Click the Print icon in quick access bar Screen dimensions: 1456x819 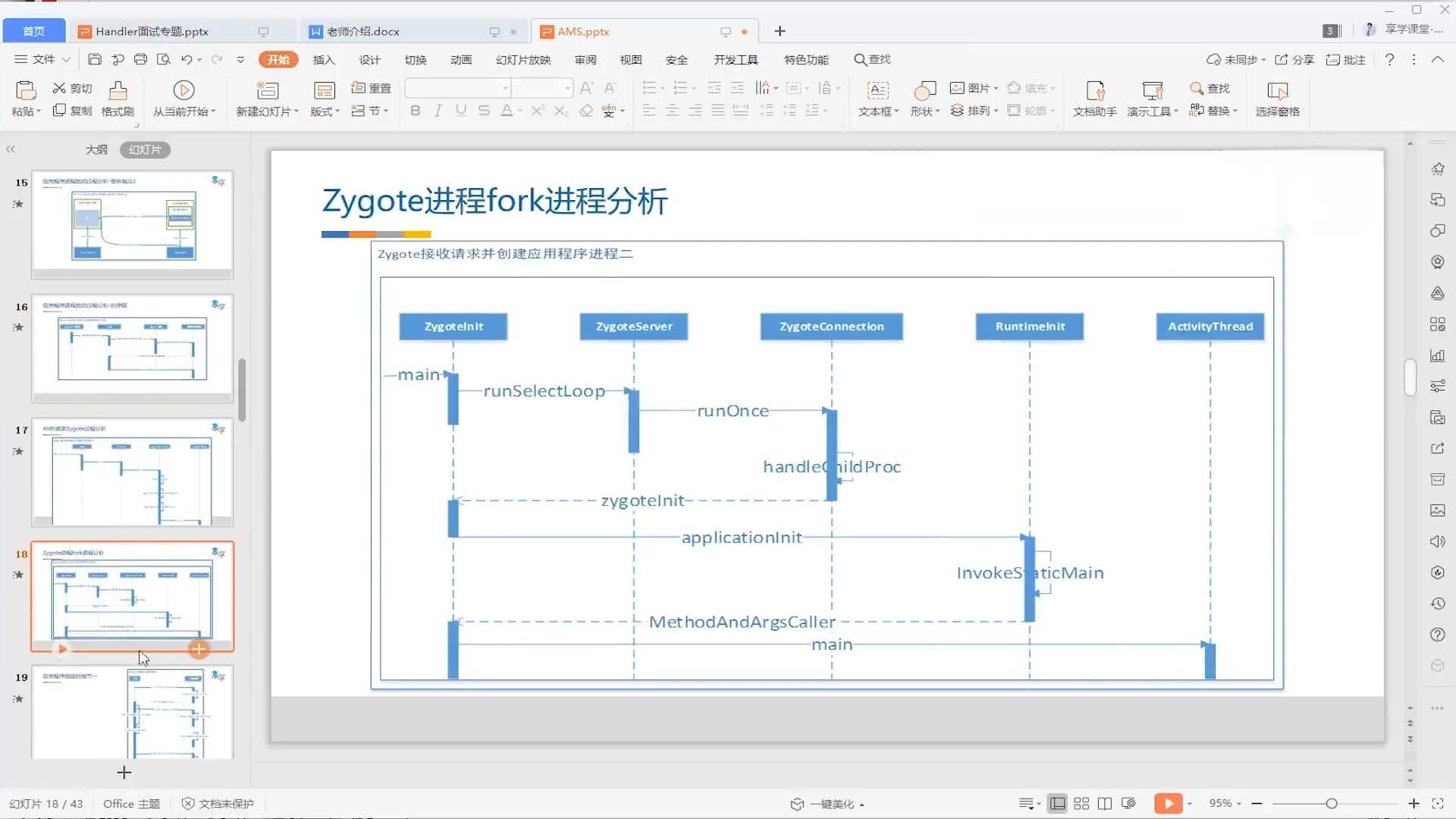(x=140, y=59)
